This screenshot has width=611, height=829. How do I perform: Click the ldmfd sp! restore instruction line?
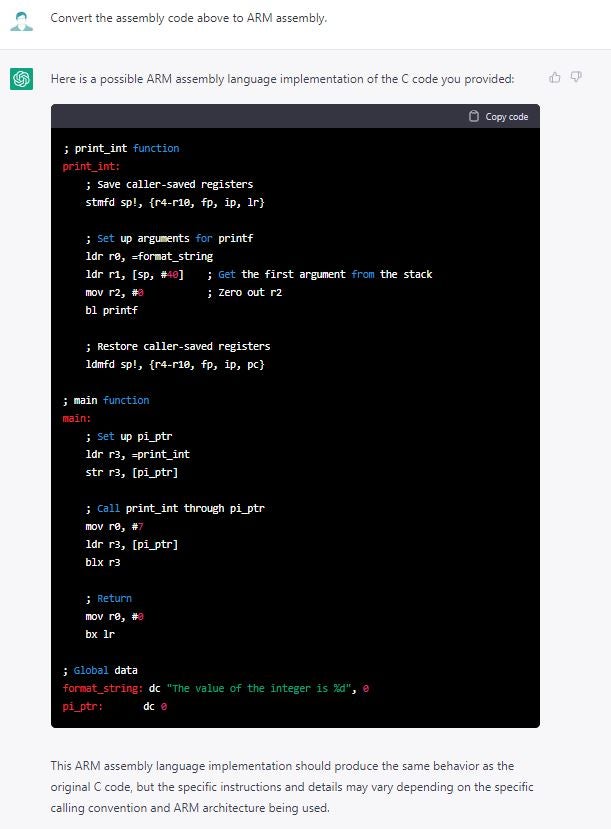[175, 364]
